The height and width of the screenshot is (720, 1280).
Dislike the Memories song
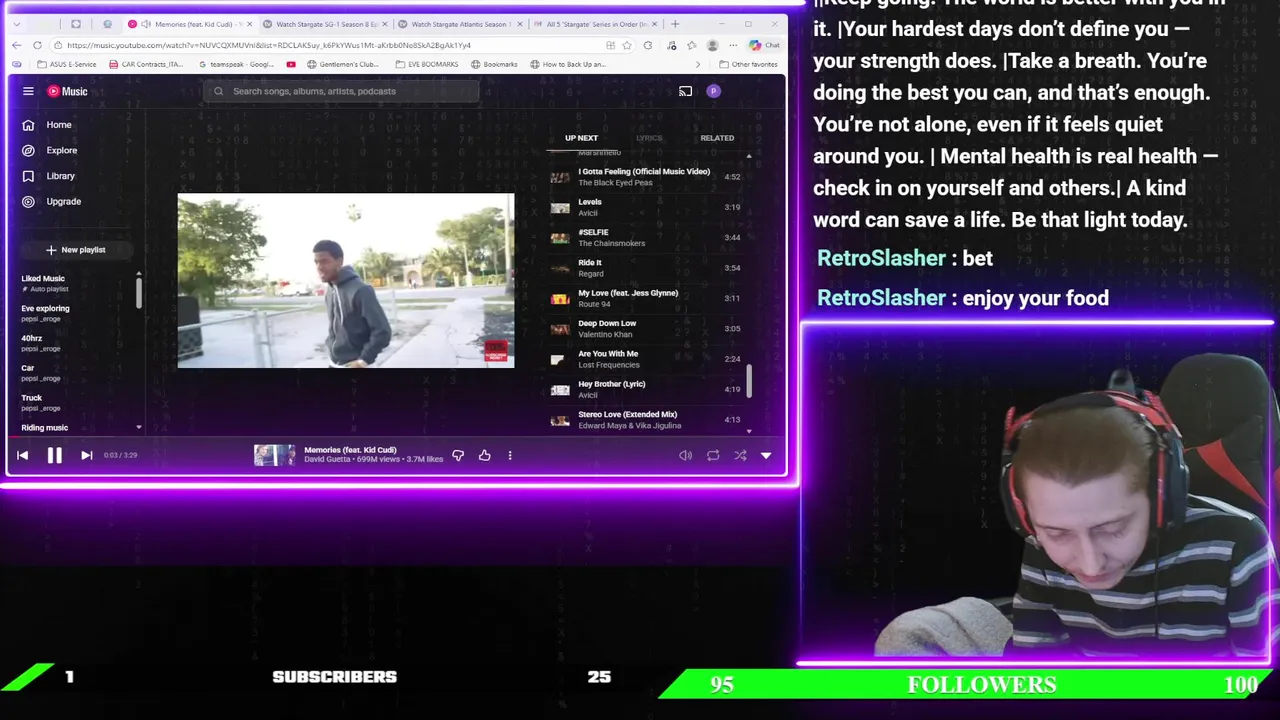click(458, 455)
